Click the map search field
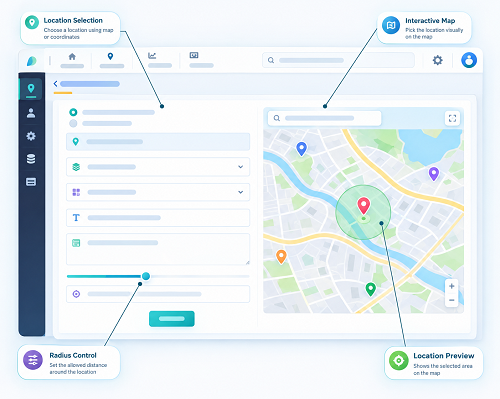 point(324,118)
